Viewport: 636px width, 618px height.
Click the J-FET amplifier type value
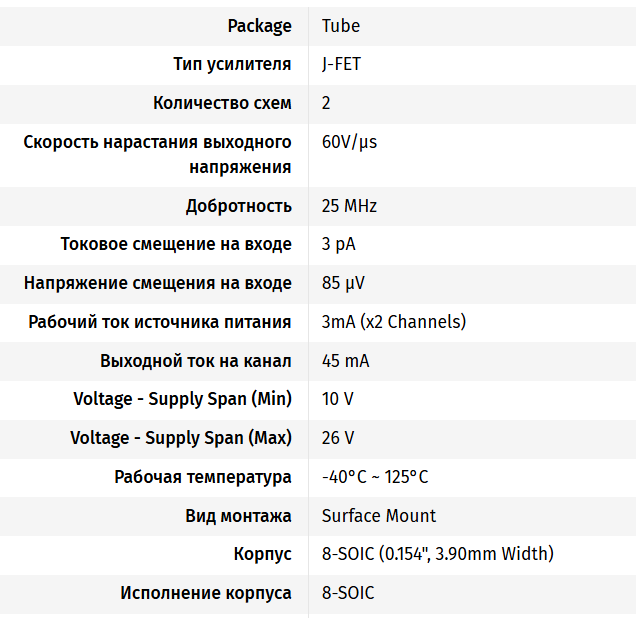(341, 65)
